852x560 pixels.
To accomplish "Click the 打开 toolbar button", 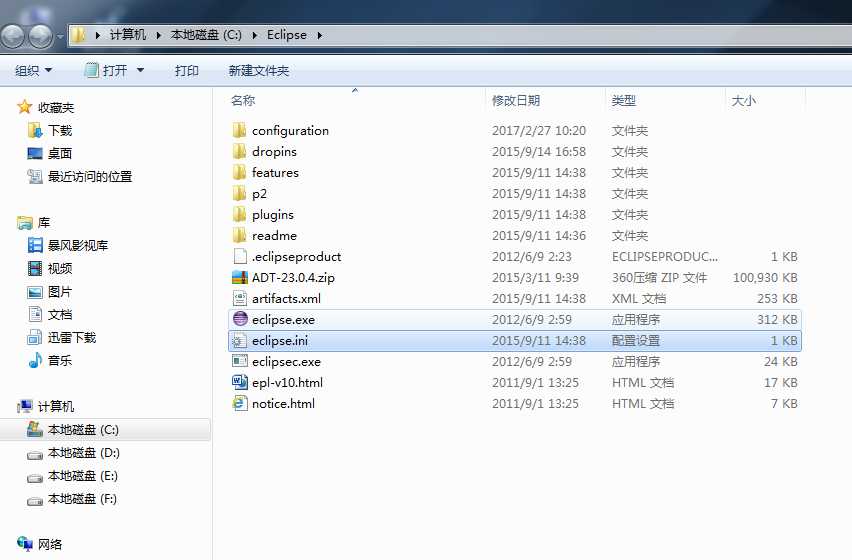I will click(107, 71).
